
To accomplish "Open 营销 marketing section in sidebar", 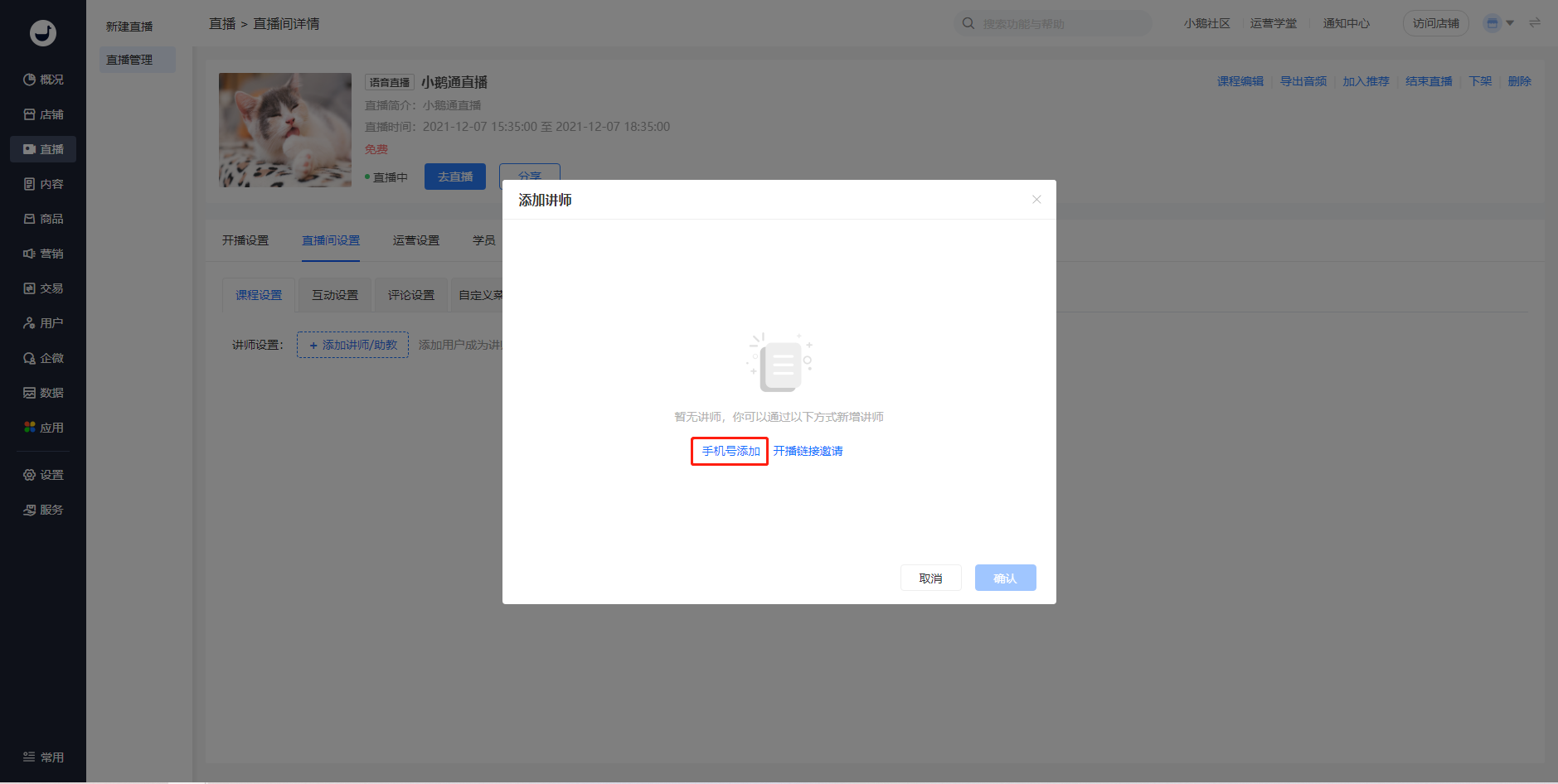I will pyautogui.click(x=43, y=254).
